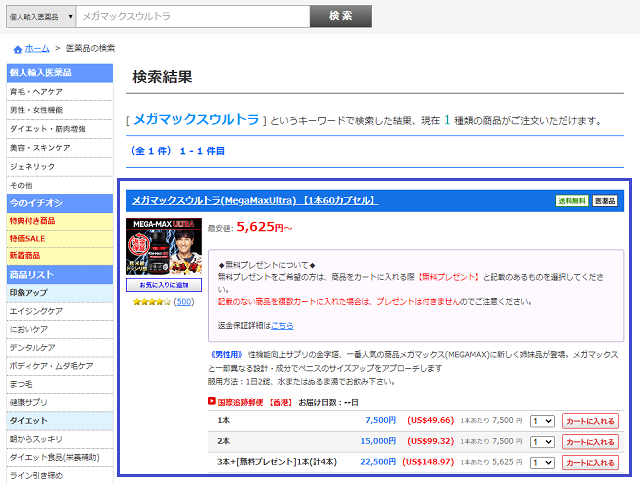Open the ダイエット食品(栄養補助) sidebar item
Screen dimensions: 640x484
pyautogui.click(x=60, y=457)
